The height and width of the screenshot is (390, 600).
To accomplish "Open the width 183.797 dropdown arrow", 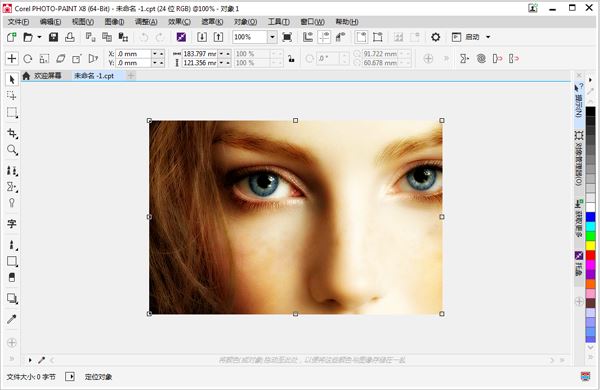I will (221, 54).
